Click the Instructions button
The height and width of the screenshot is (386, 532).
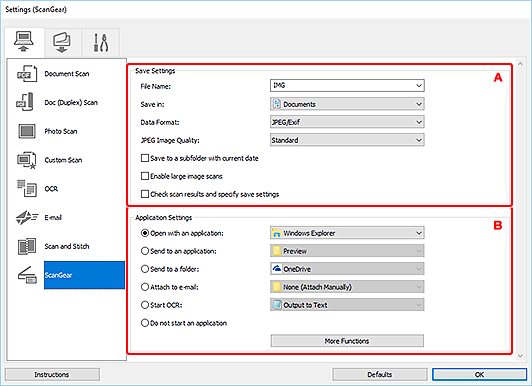(x=52, y=374)
